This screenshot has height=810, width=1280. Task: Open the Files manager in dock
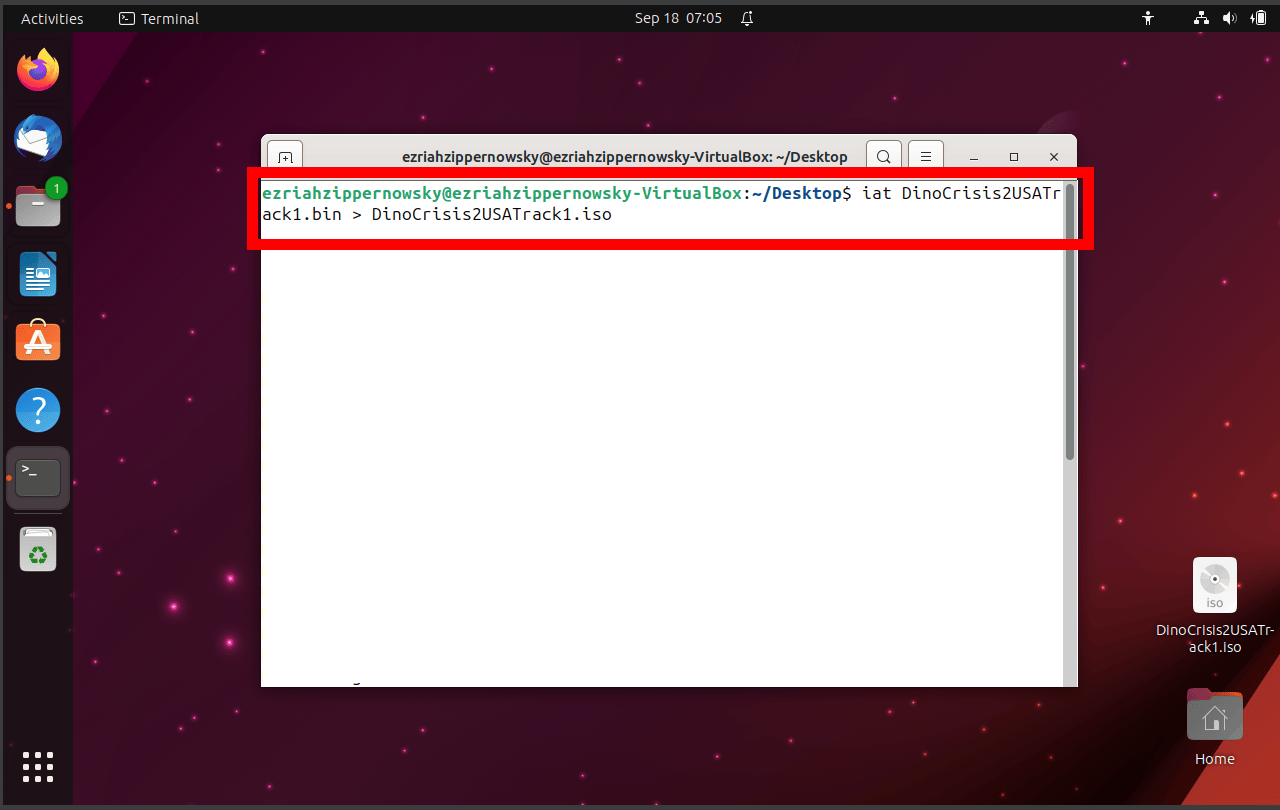[x=38, y=206]
